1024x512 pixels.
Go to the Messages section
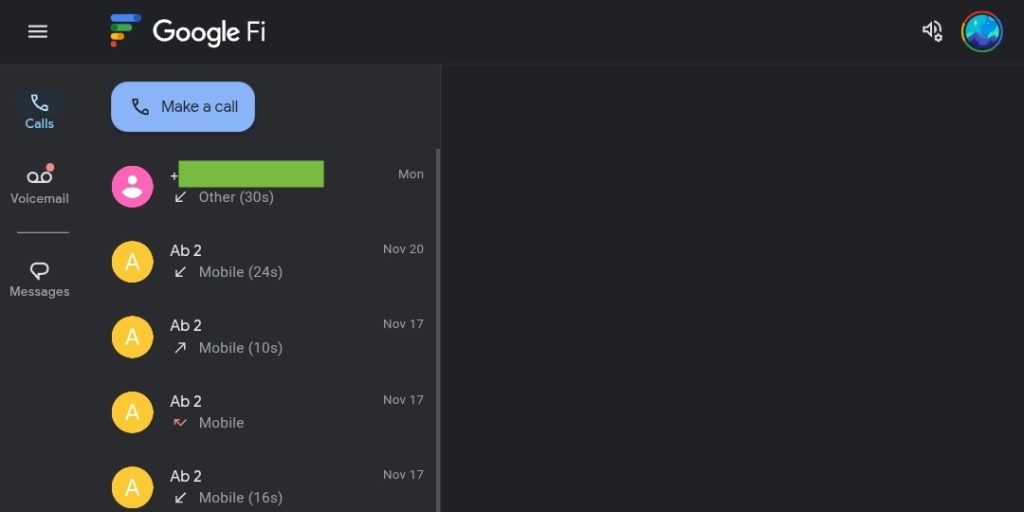[x=40, y=280]
